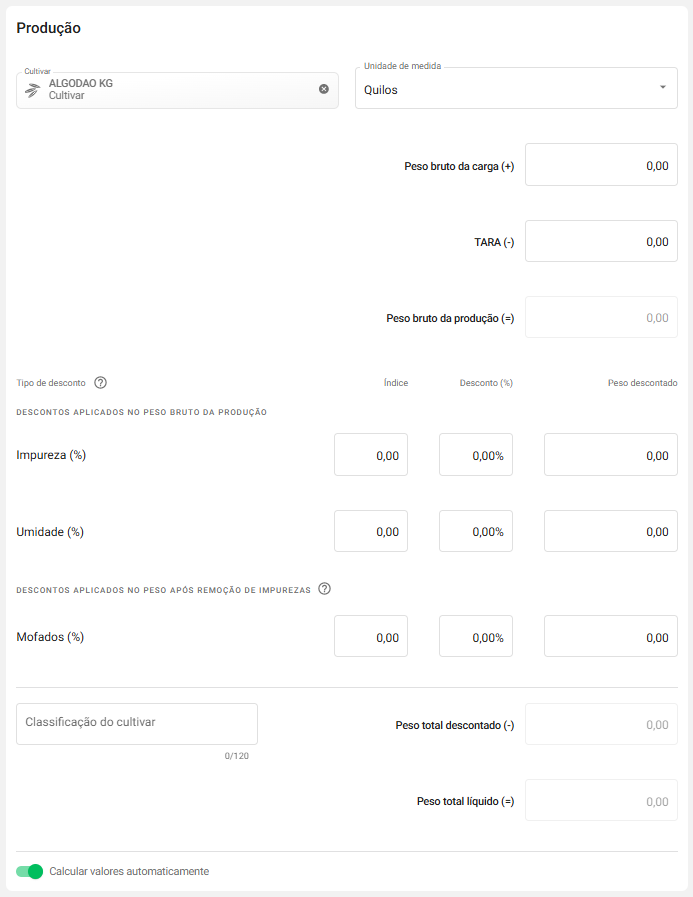Click the Mofados Desconto percent field
This screenshot has width=693, height=897.
tap(476, 636)
